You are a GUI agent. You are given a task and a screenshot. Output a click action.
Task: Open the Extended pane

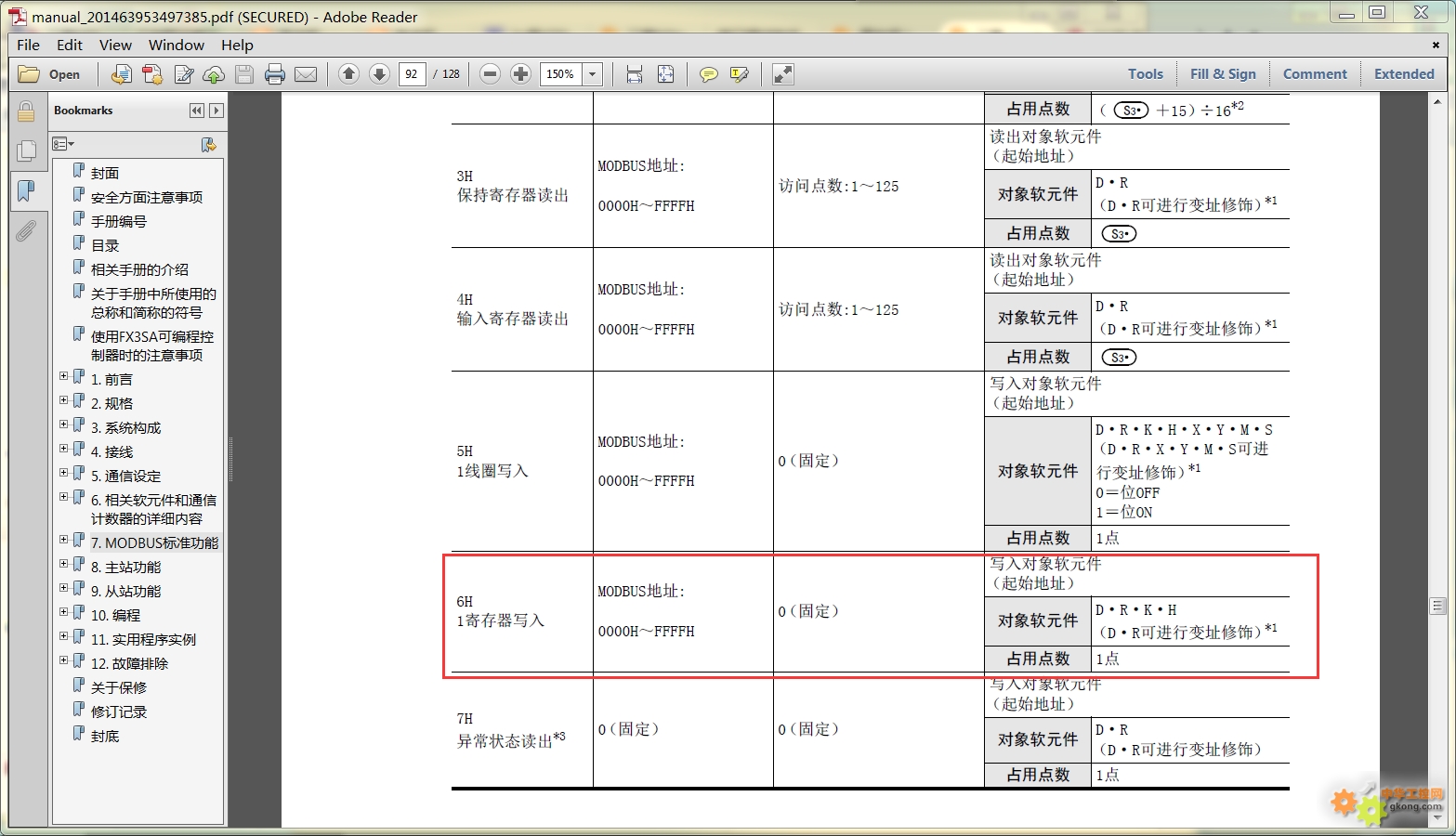point(1404,74)
